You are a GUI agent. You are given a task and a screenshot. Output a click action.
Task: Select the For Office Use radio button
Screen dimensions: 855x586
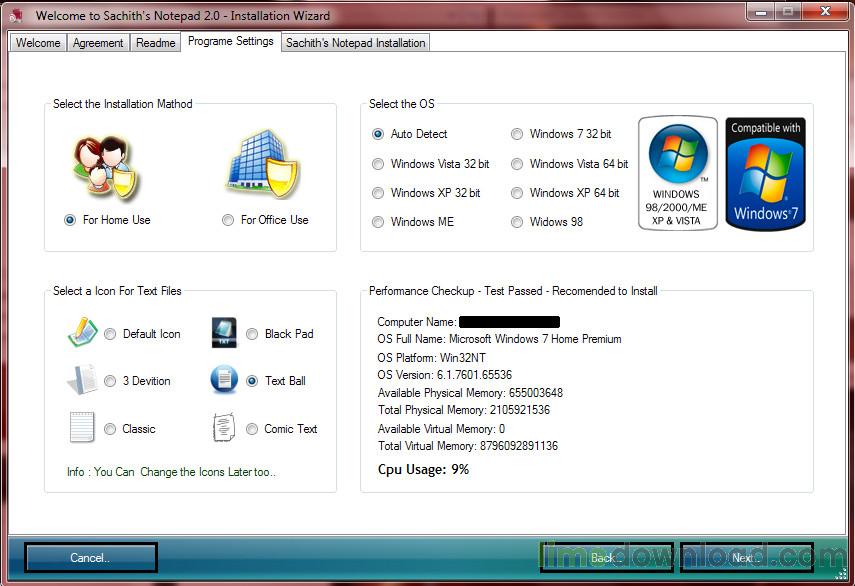tap(228, 220)
